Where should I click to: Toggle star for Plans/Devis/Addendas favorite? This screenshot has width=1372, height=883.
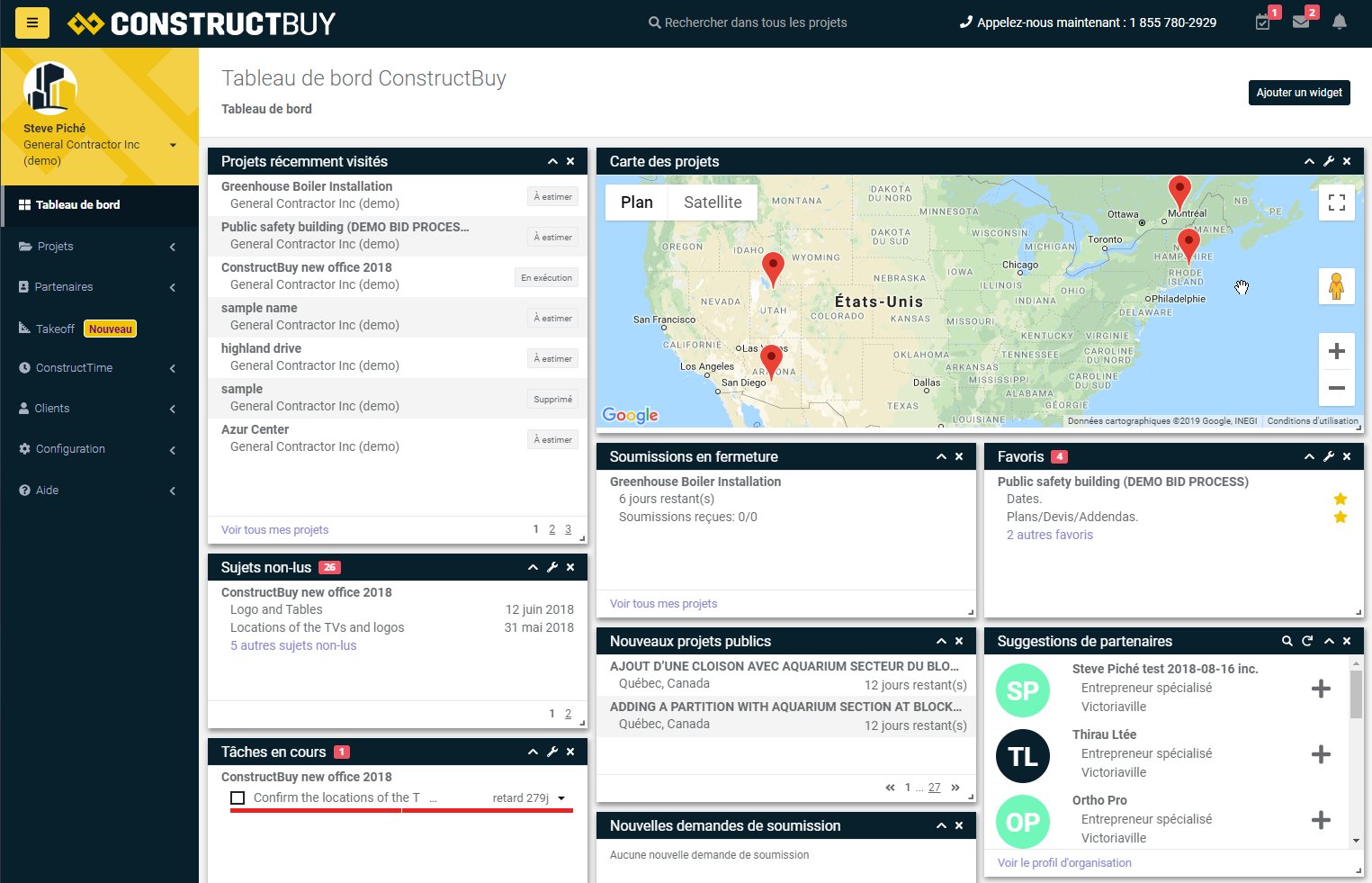coord(1341,517)
